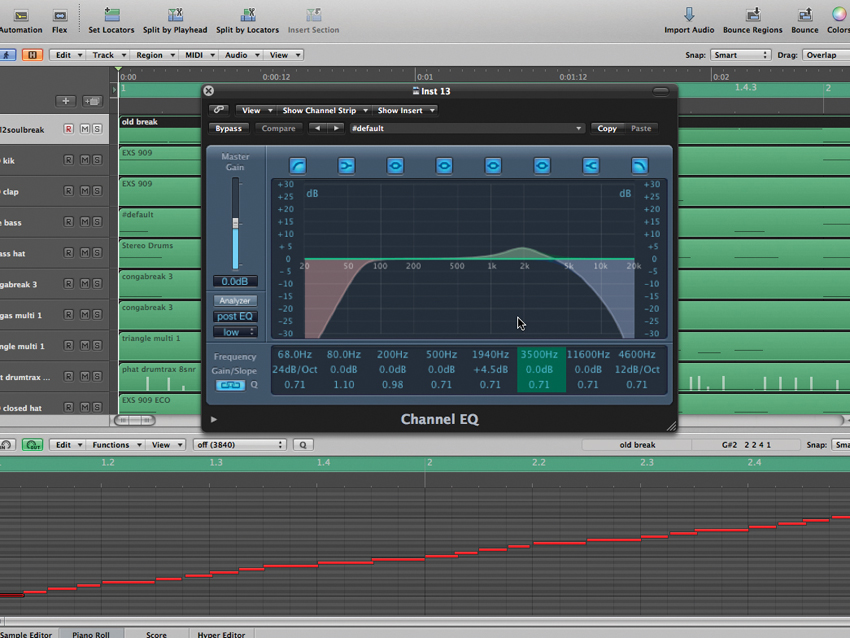
Task: Open the #default preset dropdown
Action: click(x=467, y=128)
